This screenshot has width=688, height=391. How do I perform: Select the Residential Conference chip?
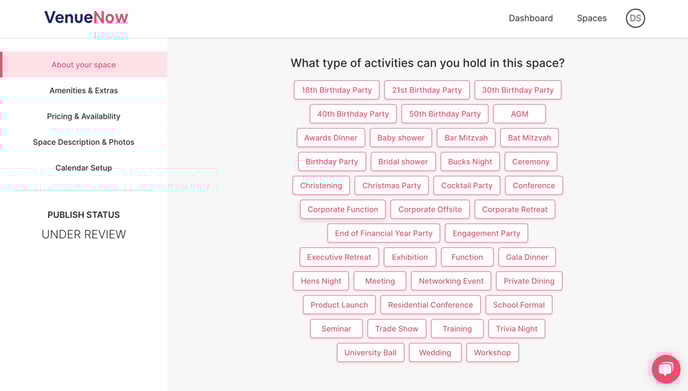(430, 305)
